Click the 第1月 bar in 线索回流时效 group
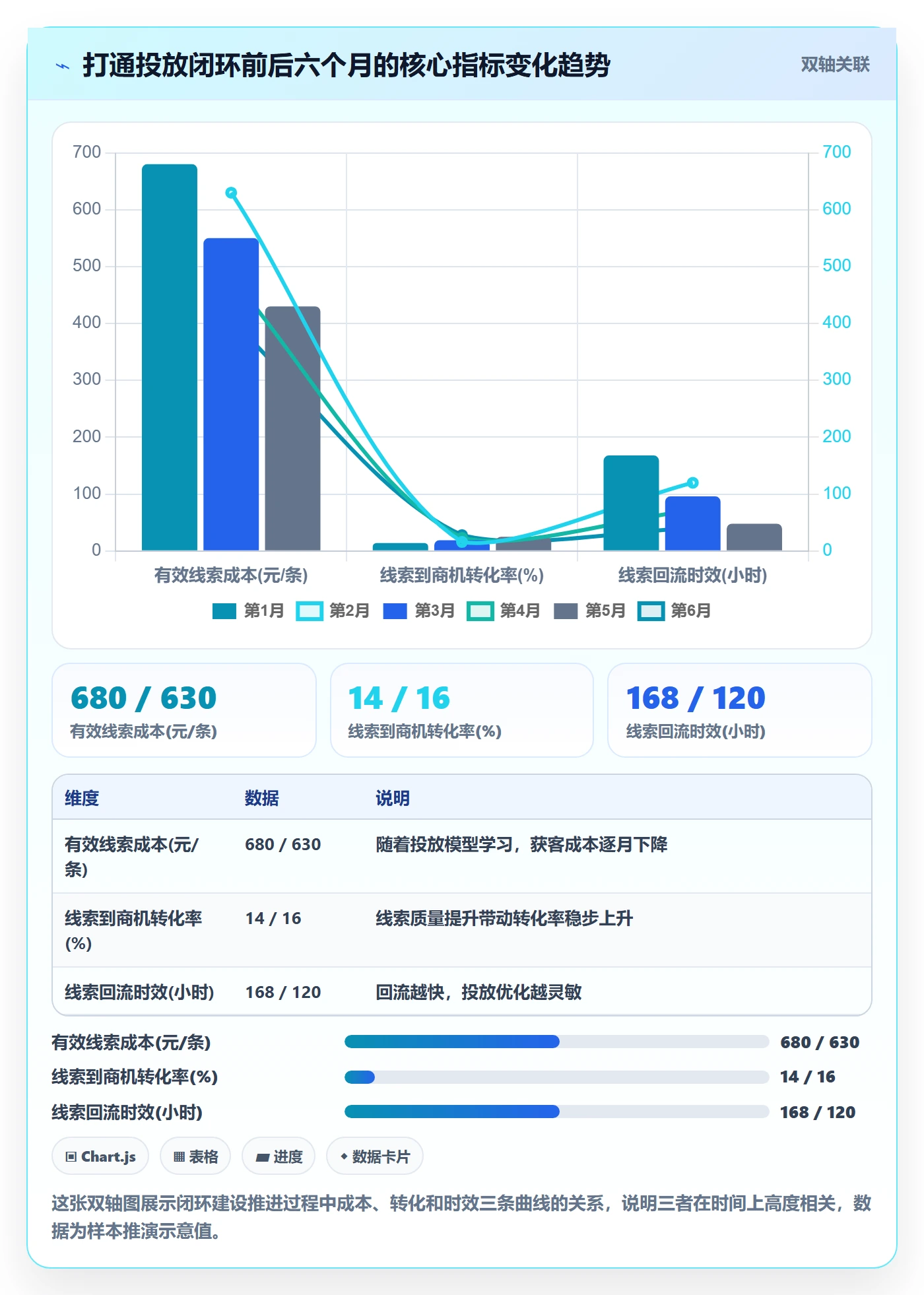The width and height of the screenshot is (924, 1295). (x=631, y=503)
